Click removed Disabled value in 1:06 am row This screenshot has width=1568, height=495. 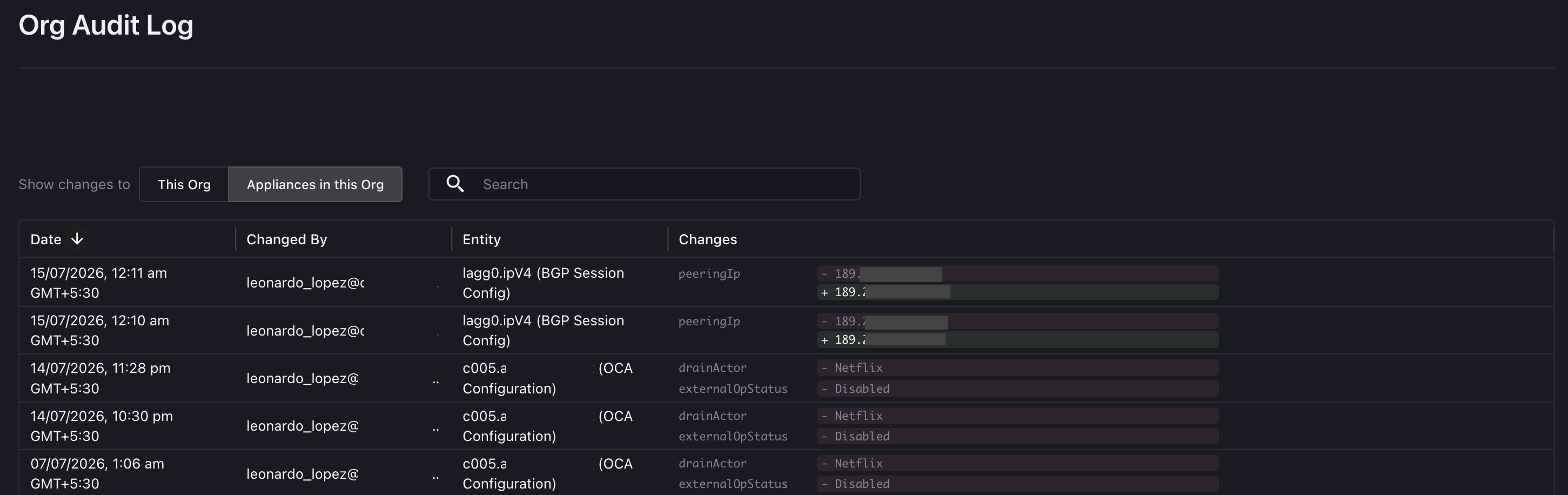(1018, 484)
